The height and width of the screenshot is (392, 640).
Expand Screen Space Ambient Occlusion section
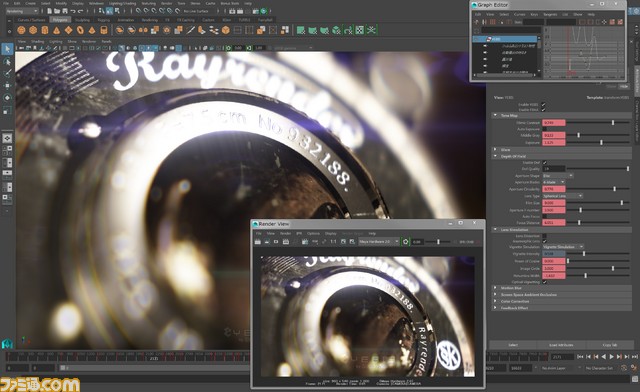[x=562, y=295]
